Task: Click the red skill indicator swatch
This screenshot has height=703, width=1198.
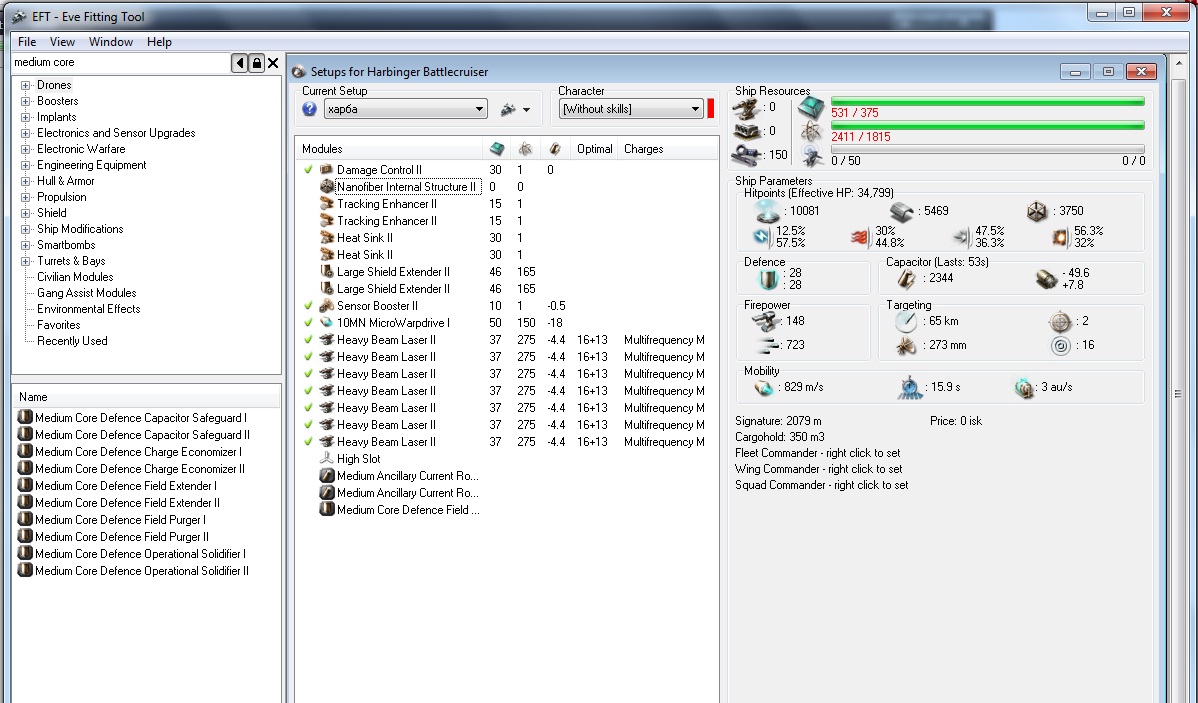Action: pyautogui.click(x=711, y=109)
